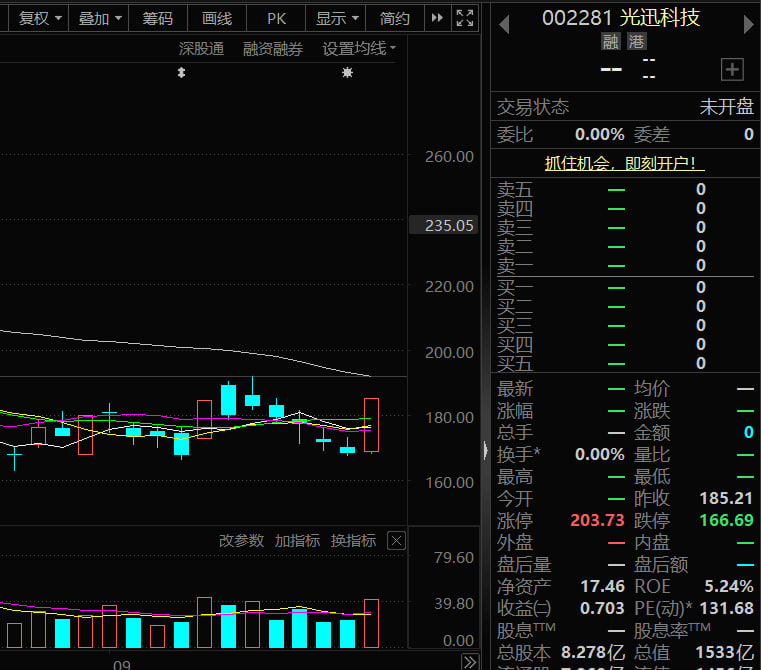
Task: Click the last red candlestick on chart
Action: 371,425
